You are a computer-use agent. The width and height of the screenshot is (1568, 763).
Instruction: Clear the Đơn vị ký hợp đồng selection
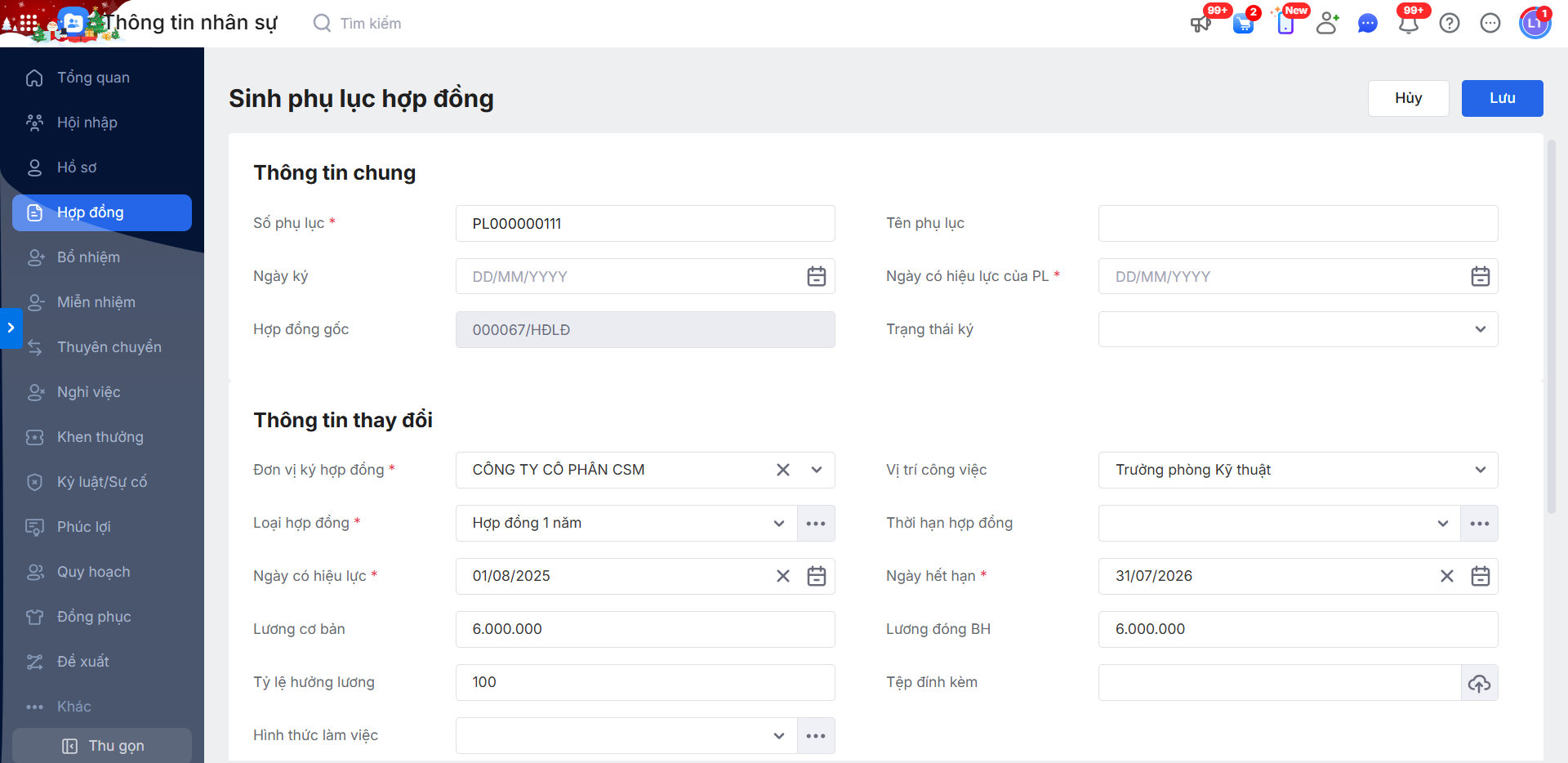pos(782,471)
